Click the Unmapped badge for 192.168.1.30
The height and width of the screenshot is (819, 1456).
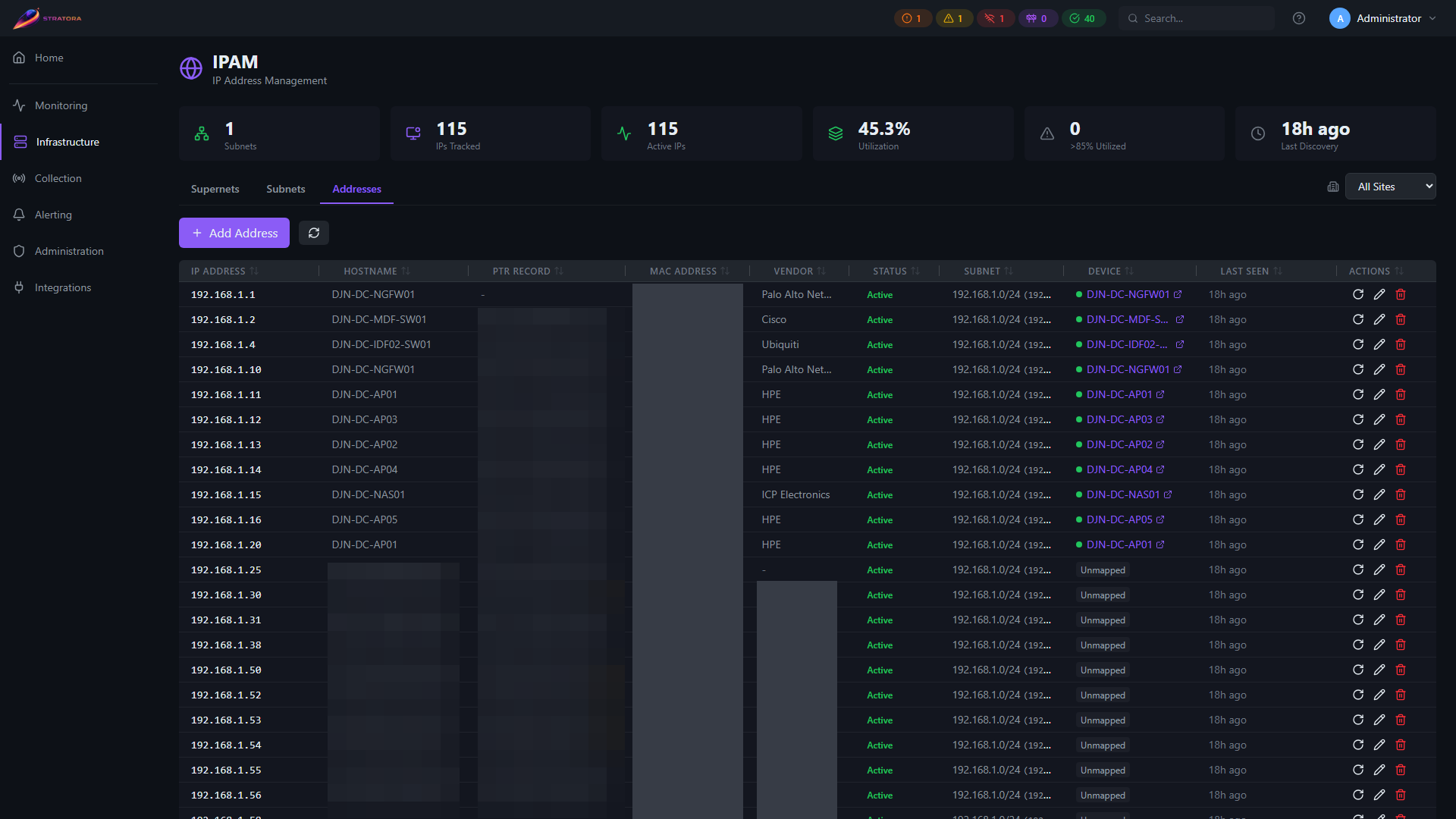(1103, 595)
